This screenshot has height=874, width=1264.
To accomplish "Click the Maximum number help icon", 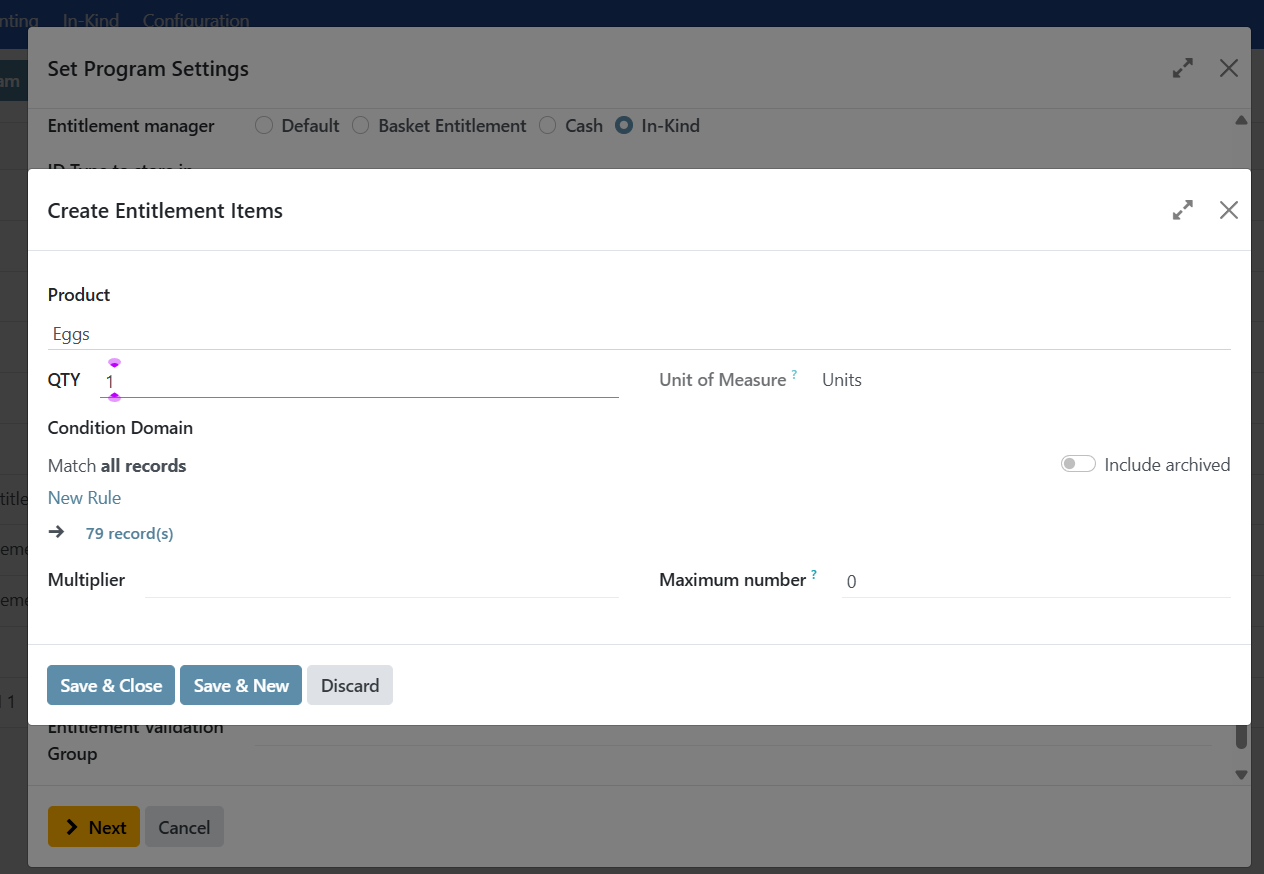I will click(814, 575).
